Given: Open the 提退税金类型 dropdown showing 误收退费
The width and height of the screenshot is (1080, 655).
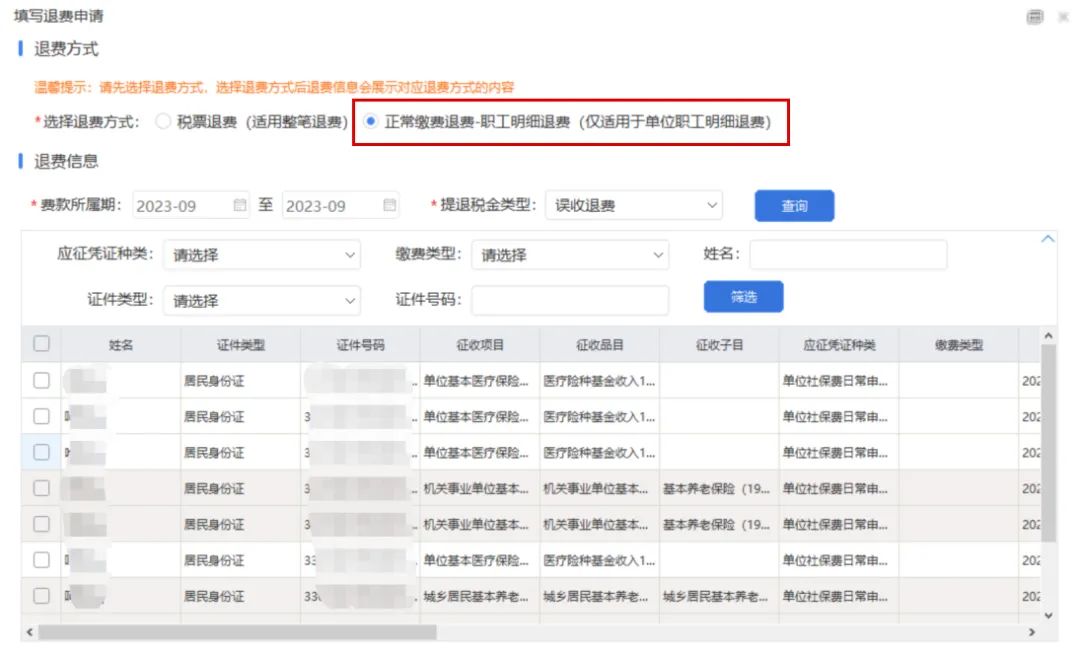Looking at the screenshot, I should (x=632, y=205).
